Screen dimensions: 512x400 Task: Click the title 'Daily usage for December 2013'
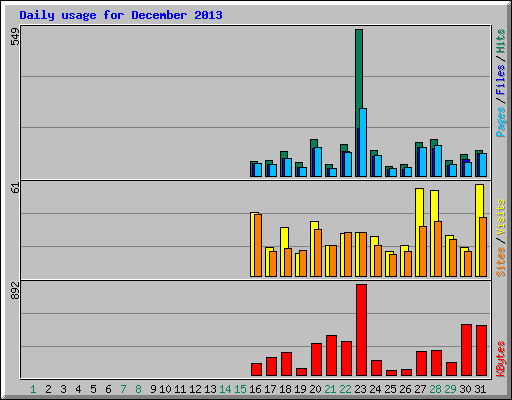click(121, 15)
